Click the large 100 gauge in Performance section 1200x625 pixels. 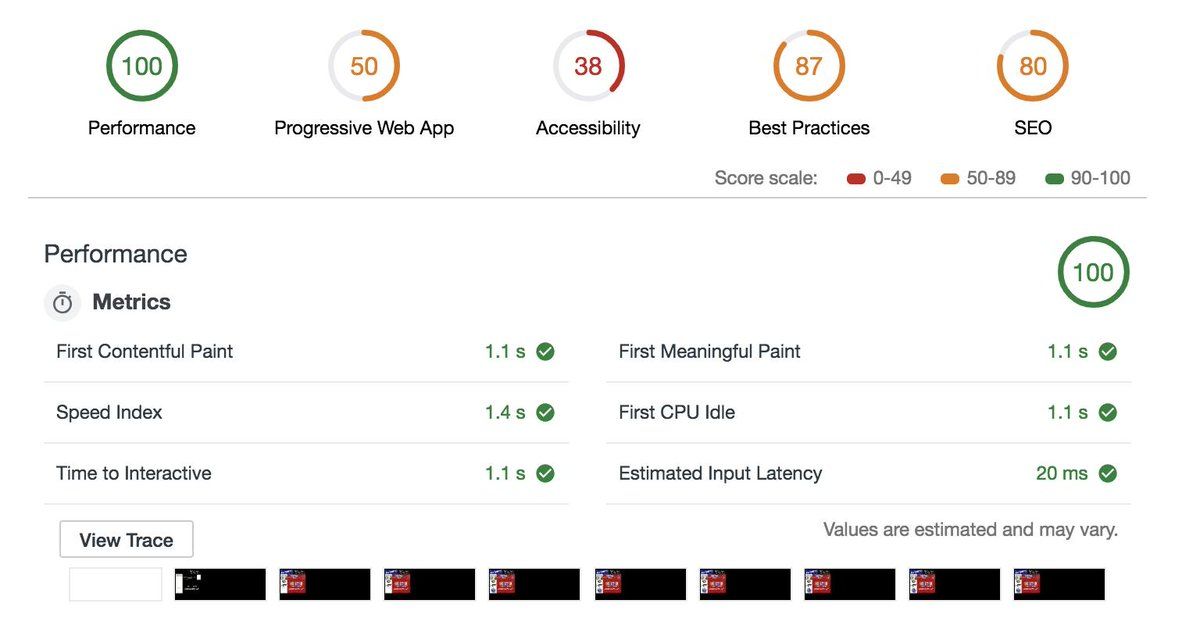1093,272
